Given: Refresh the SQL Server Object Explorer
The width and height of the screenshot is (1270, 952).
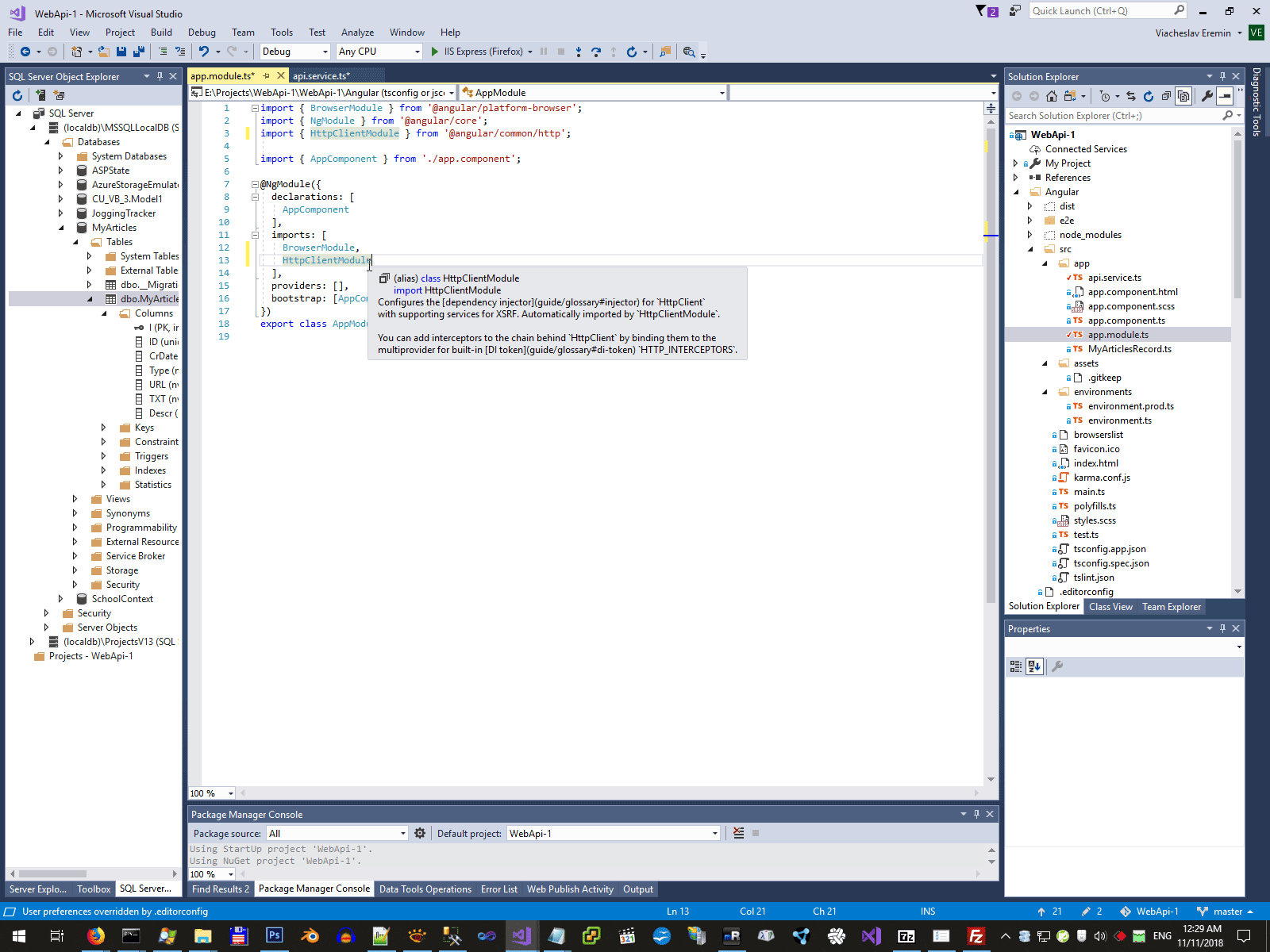Looking at the screenshot, I should (x=17, y=95).
